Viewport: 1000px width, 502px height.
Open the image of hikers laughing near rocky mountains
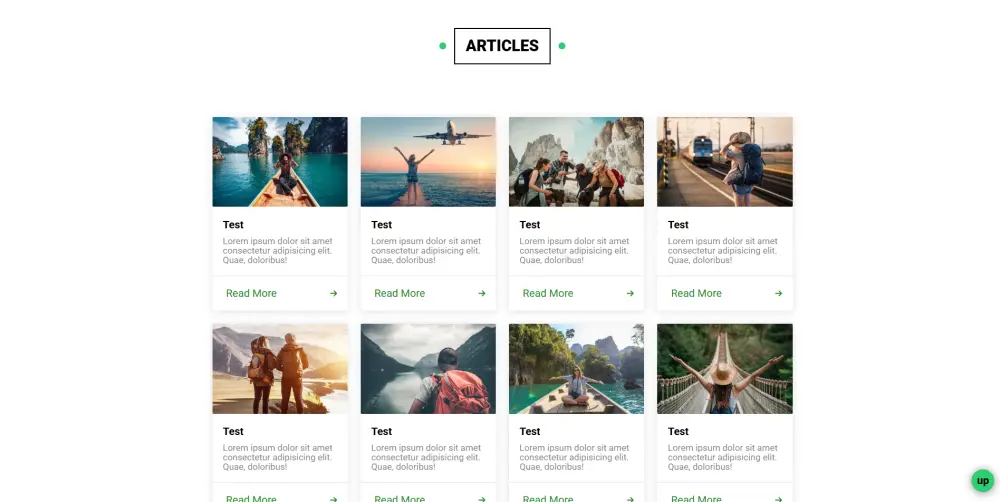coord(577,162)
